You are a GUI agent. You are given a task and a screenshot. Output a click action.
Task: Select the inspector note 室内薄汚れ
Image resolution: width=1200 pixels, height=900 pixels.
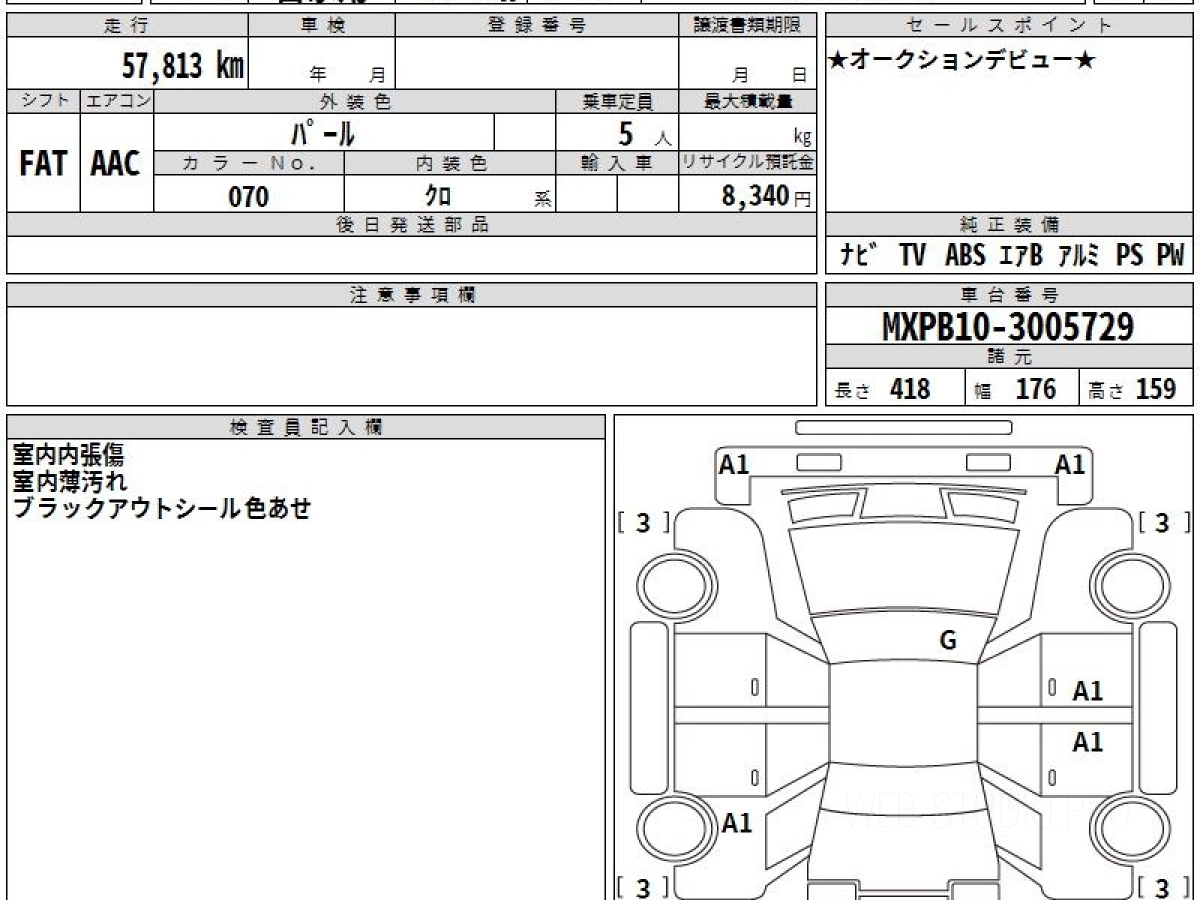pos(68,481)
